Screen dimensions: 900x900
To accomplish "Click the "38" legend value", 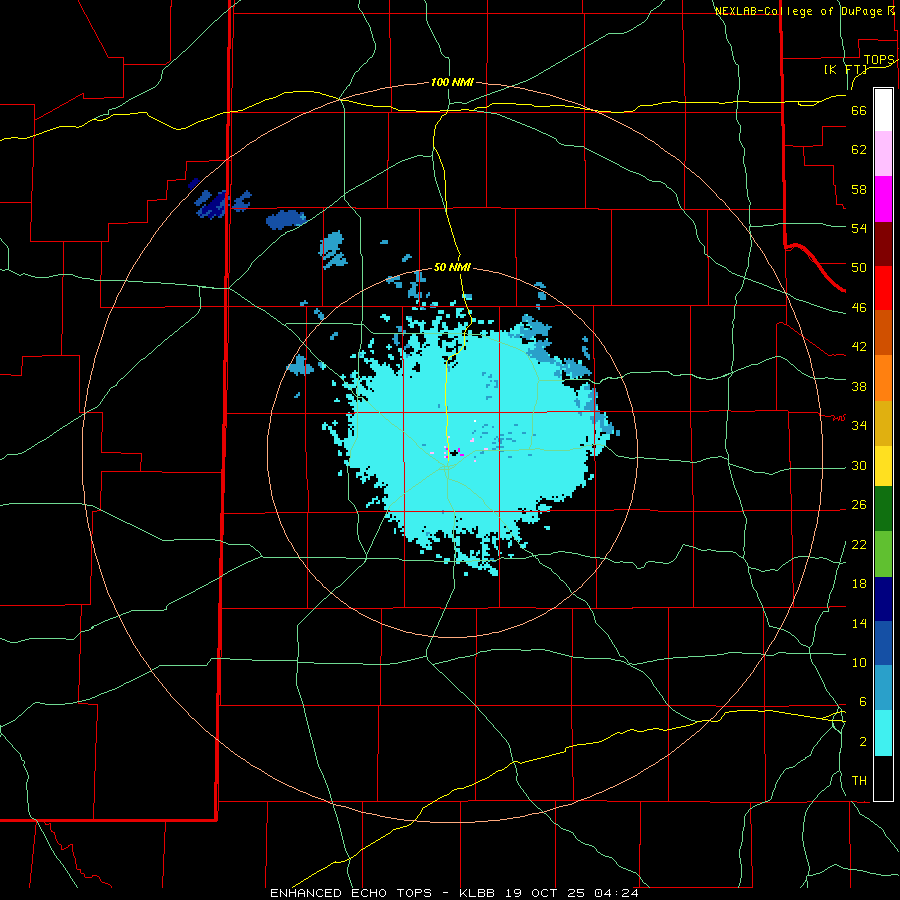I will pyautogui.click(x=859, y=386).
